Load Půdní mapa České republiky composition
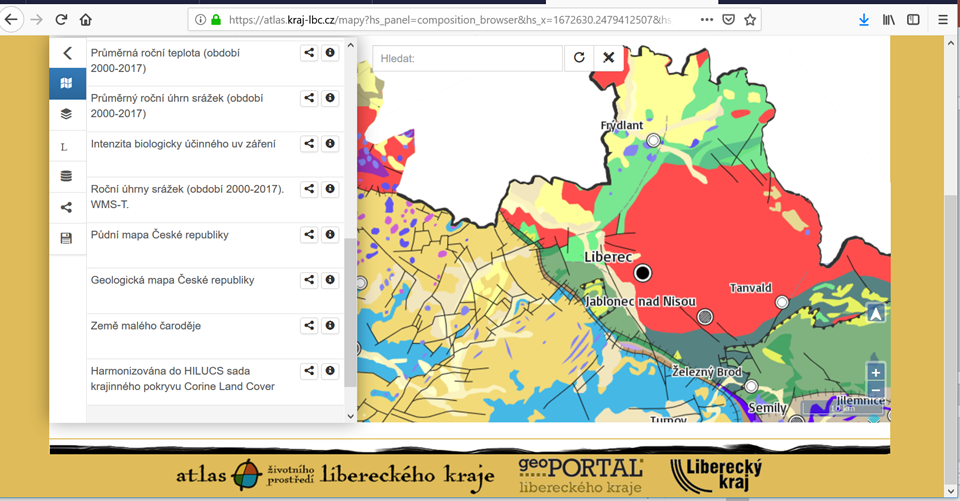The image size is (960, 501). pos(160,235)
